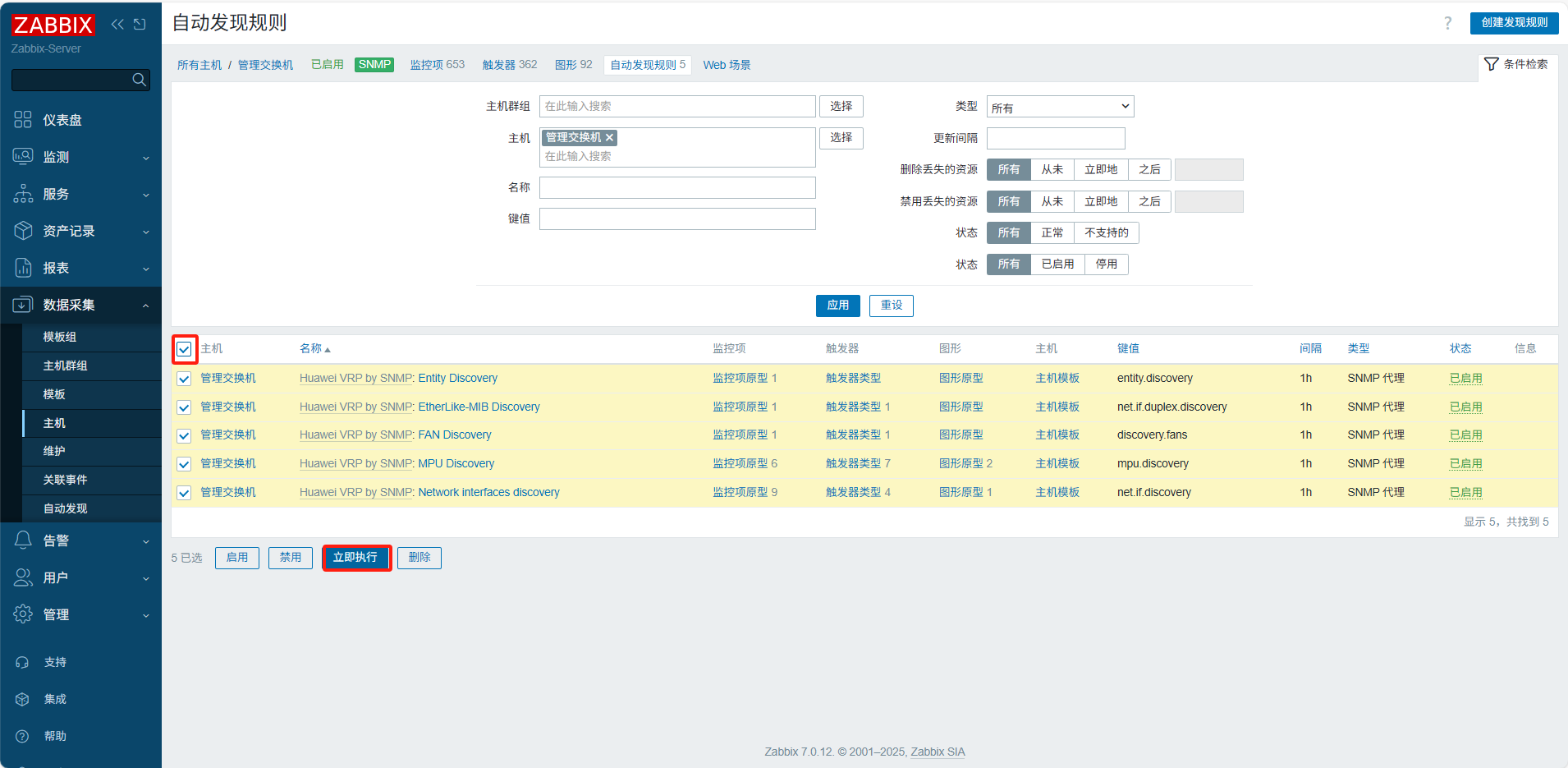The height and width of the screenshot is (768, 1568).
Task: Click the 创建发现规则 button
Action: [1514, 23]
